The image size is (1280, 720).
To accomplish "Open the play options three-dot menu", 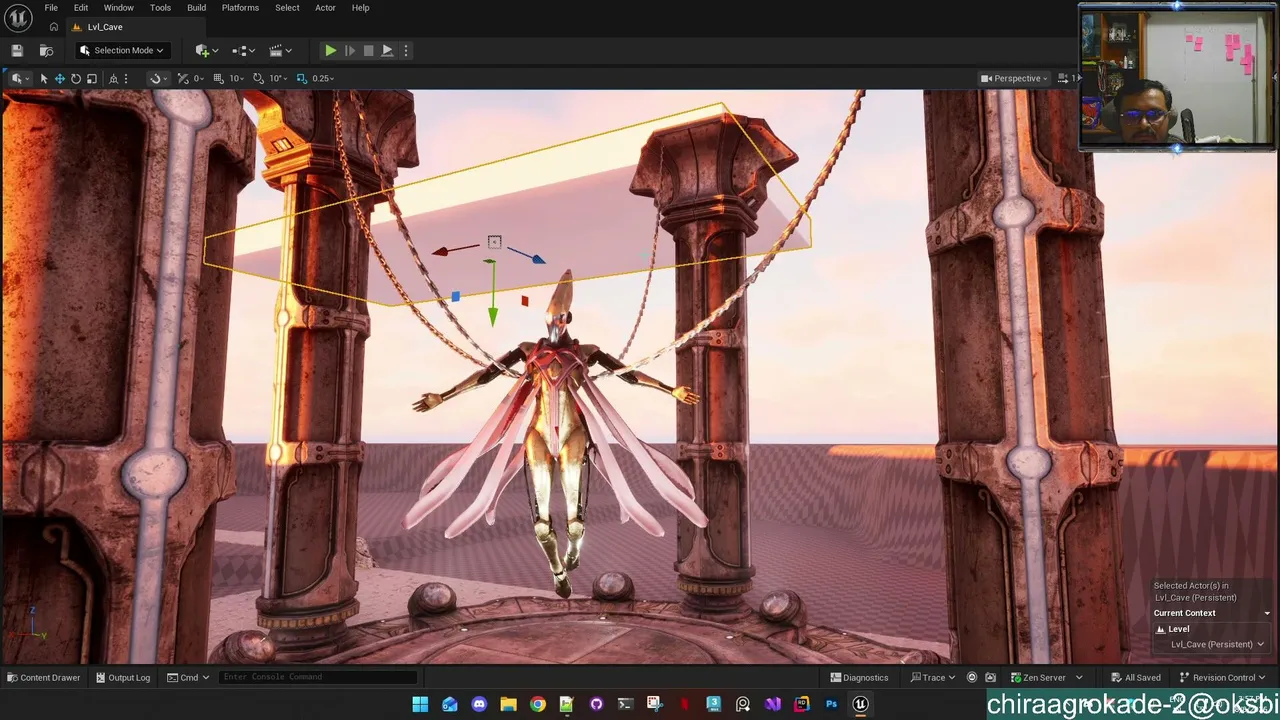I will tap(405, 50).
